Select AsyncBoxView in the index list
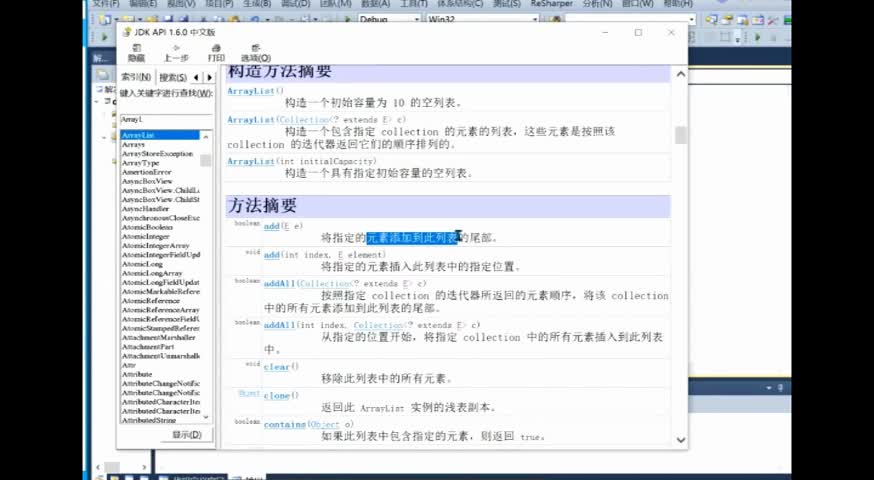 pos(147,181)
